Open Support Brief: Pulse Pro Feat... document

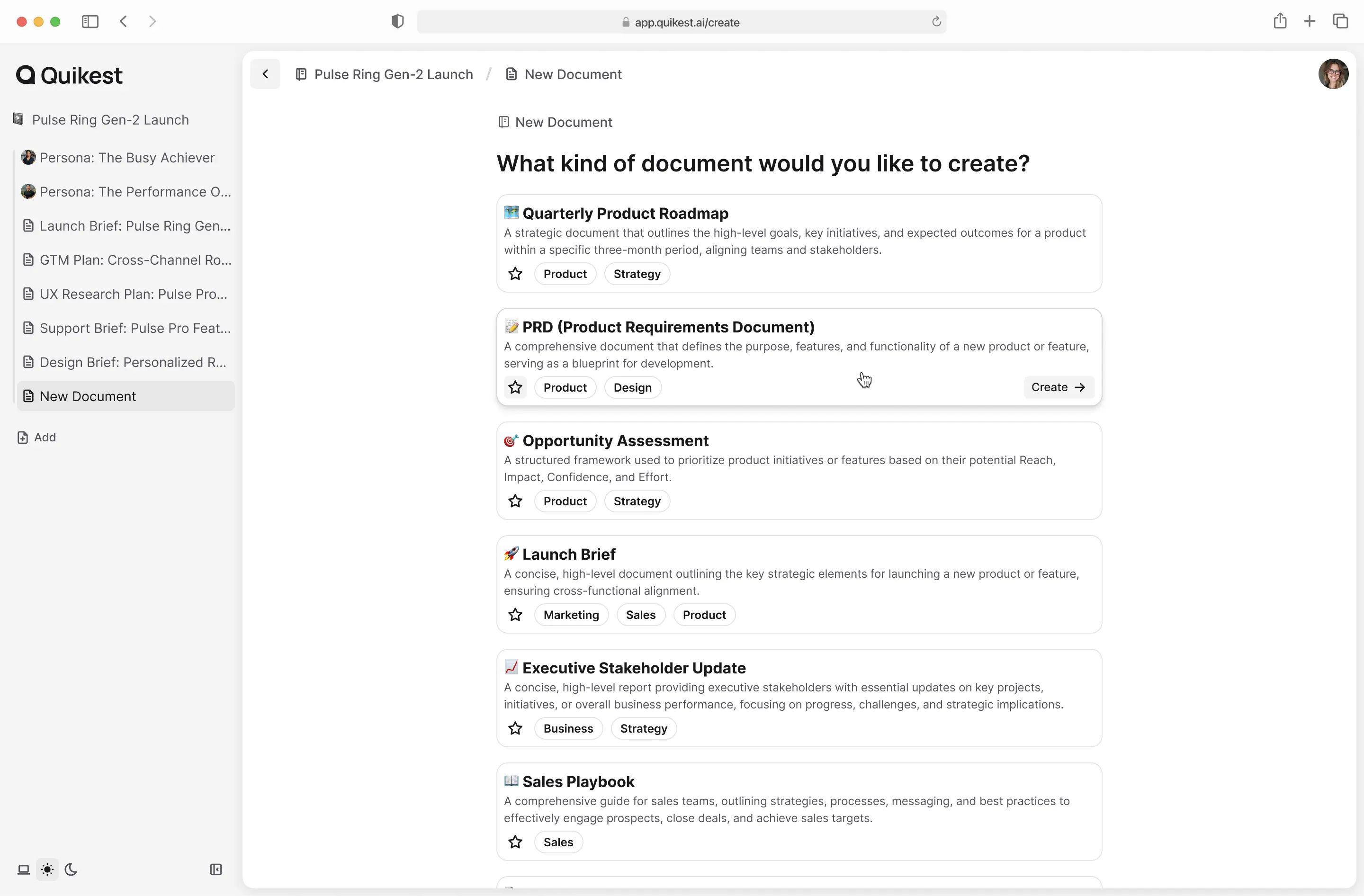[x=126, y=328]
